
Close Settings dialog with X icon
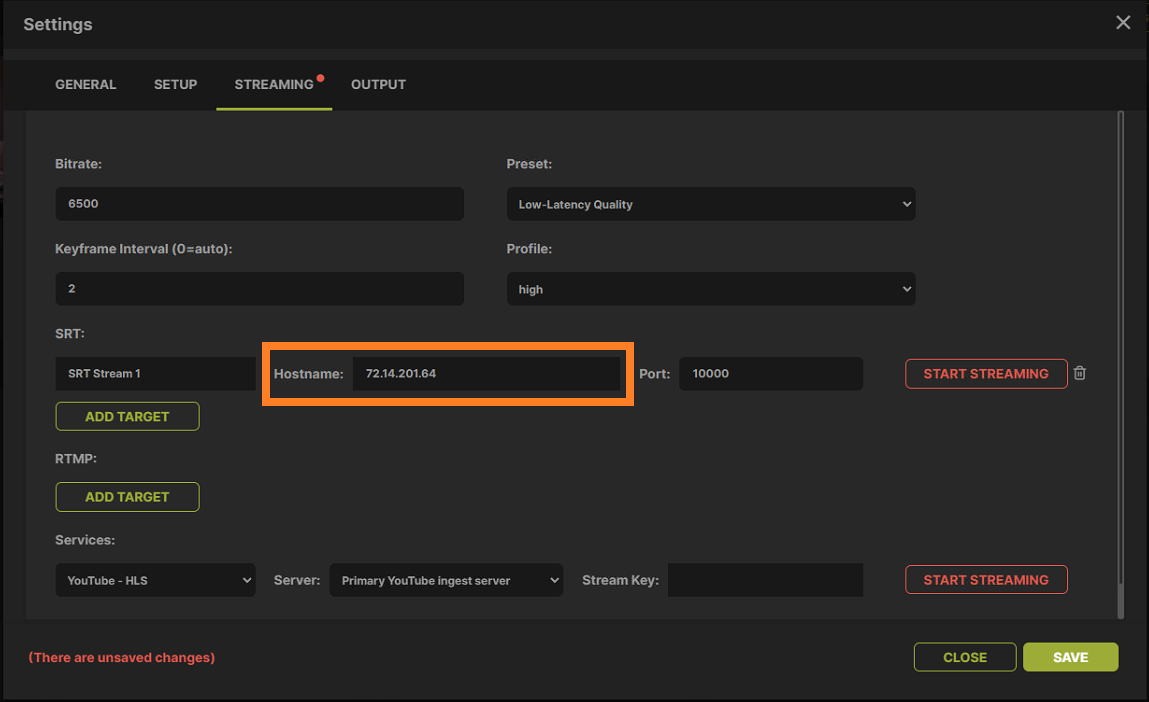pyautogui.click(x=1123, y=23)
